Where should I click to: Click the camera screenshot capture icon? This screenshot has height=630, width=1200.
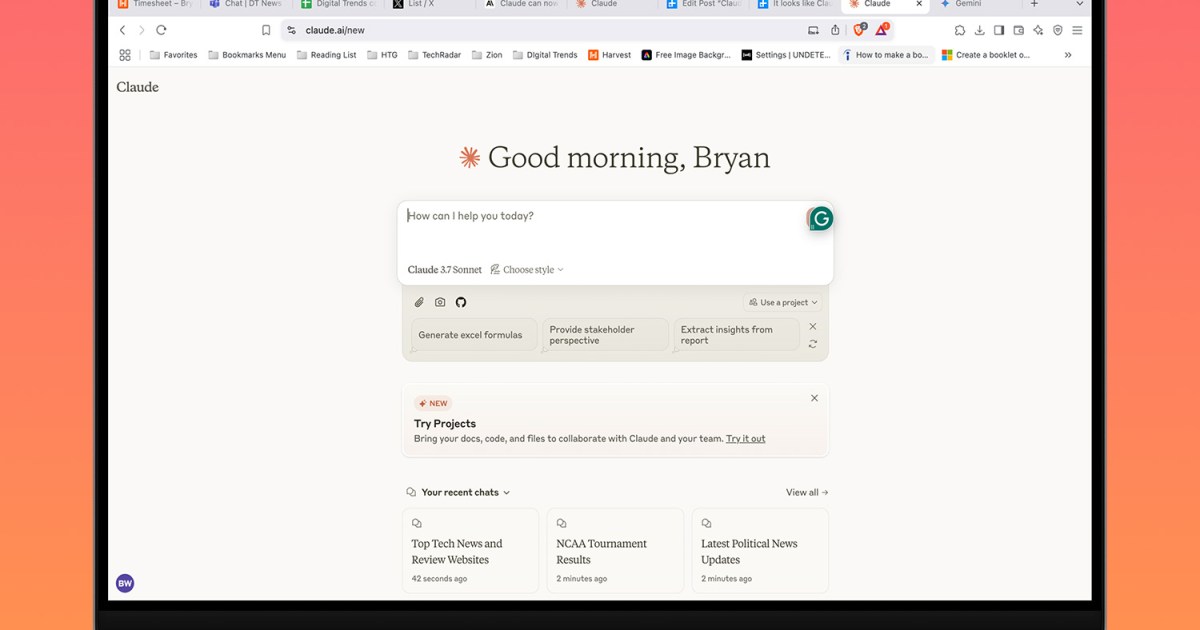440,302
